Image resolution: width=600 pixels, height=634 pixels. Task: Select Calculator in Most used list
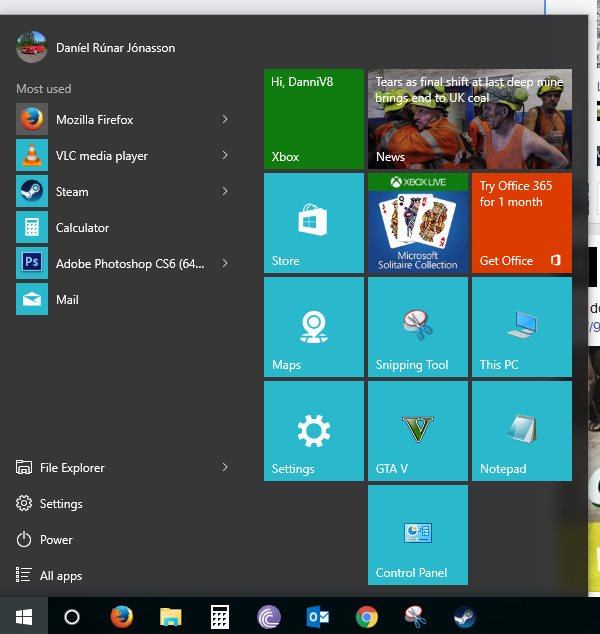tap(82, 228)
